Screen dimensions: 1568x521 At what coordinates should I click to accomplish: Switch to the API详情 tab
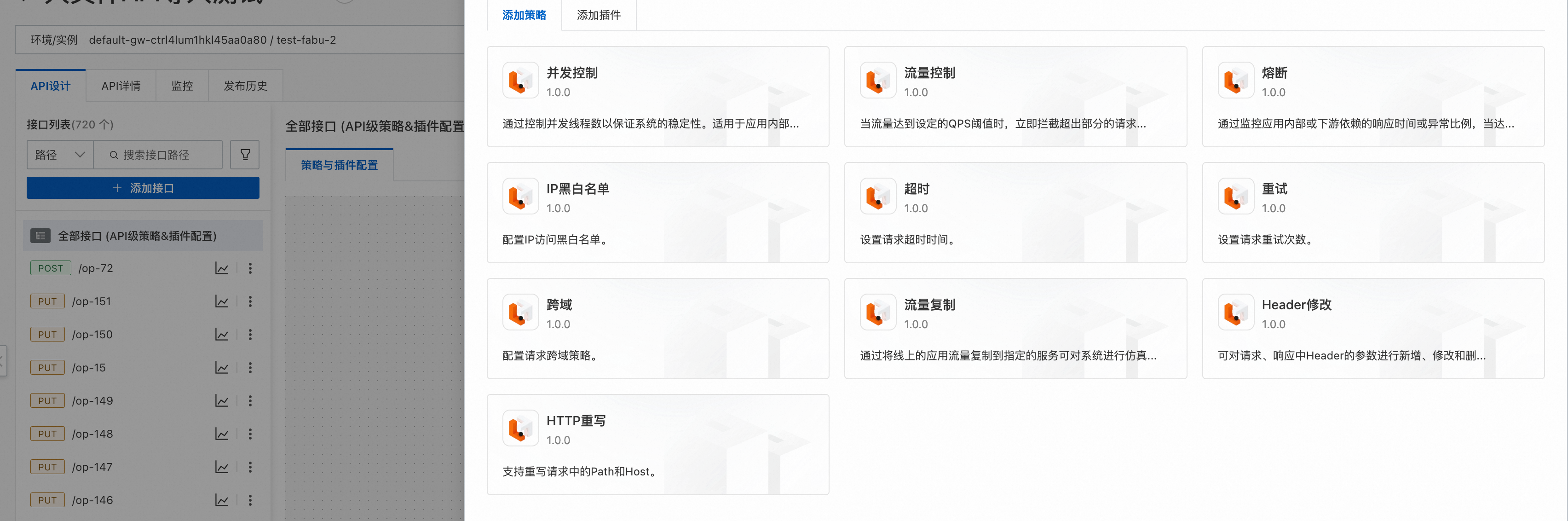(121, 86)
